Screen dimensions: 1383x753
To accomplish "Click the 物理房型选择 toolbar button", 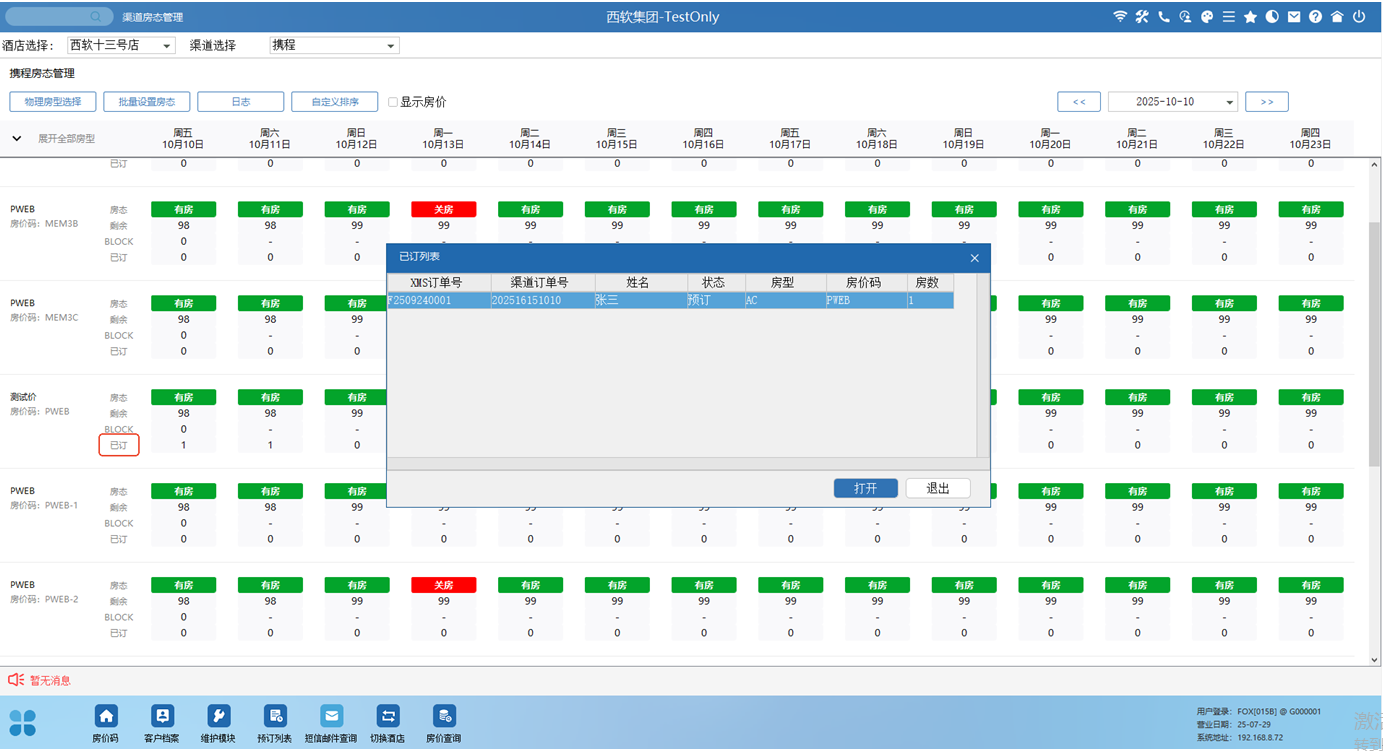I will (x=53, y=102).
